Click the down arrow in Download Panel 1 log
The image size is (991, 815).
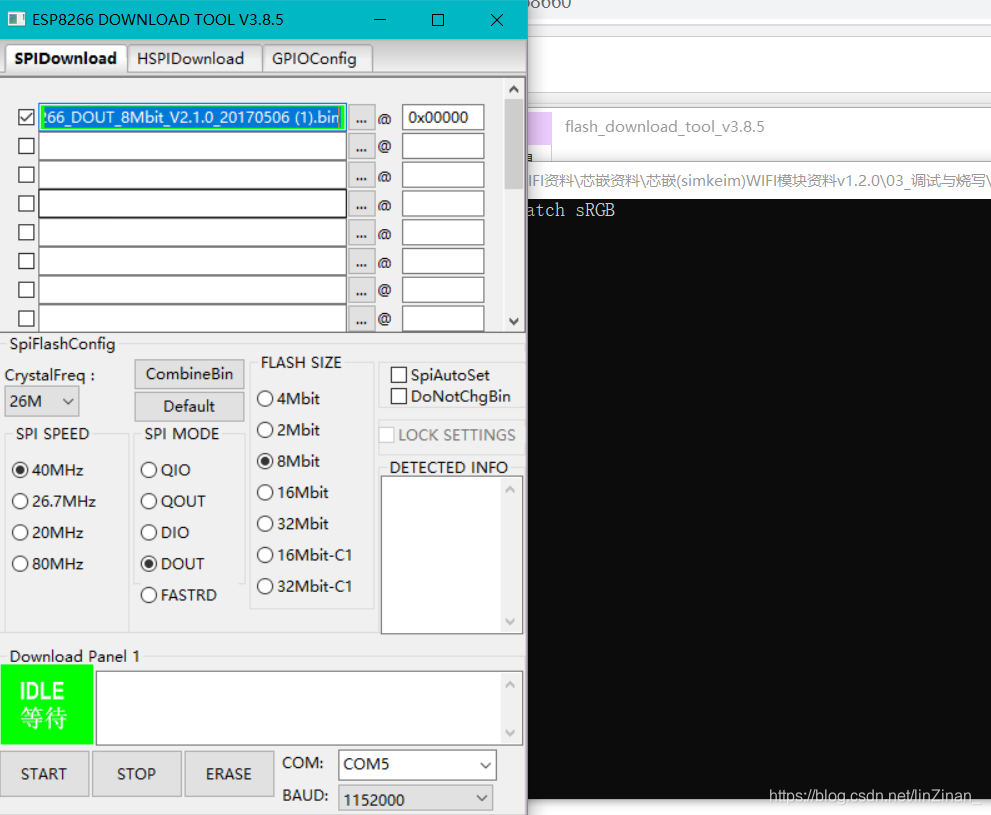tap(511, 733)
